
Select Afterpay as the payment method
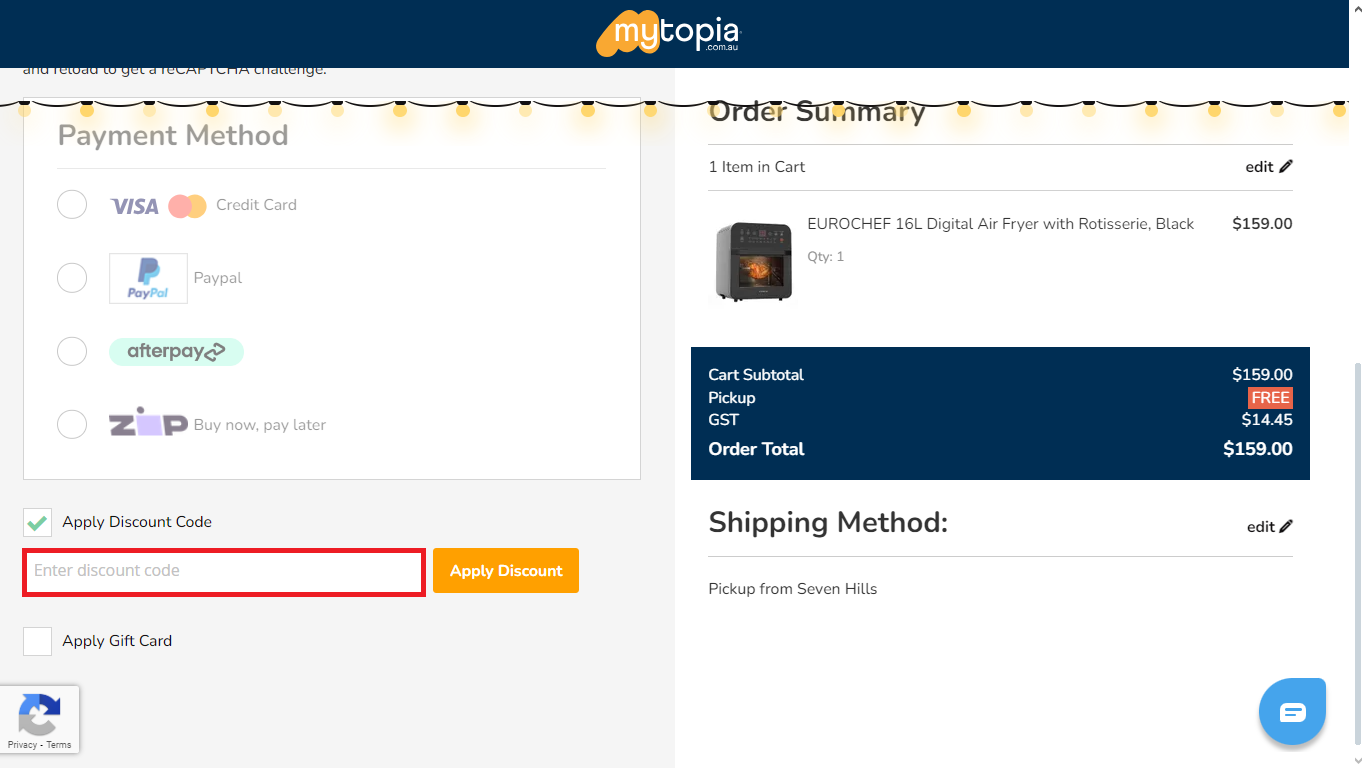[72, 351]
